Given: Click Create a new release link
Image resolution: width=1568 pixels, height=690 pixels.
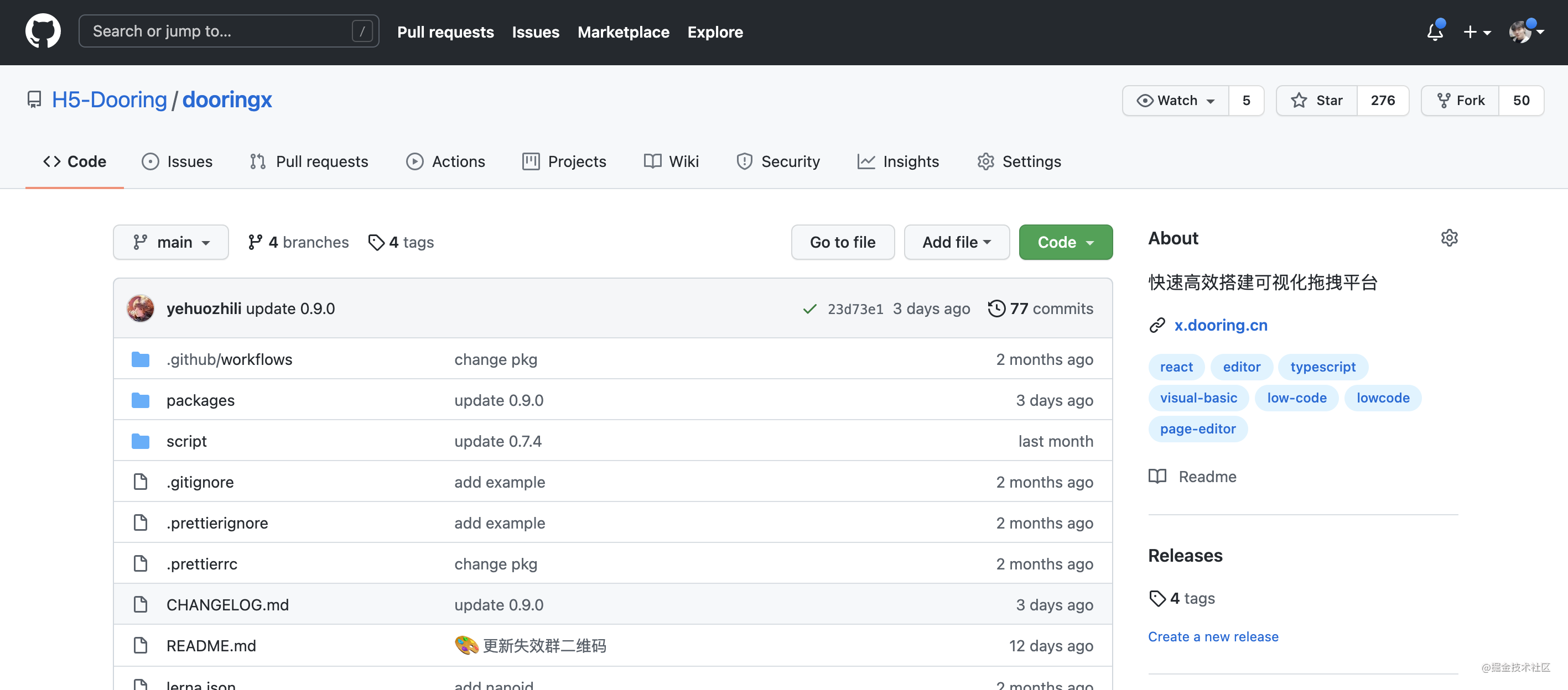Looking at the screenshot, I should click(1213, 636).
